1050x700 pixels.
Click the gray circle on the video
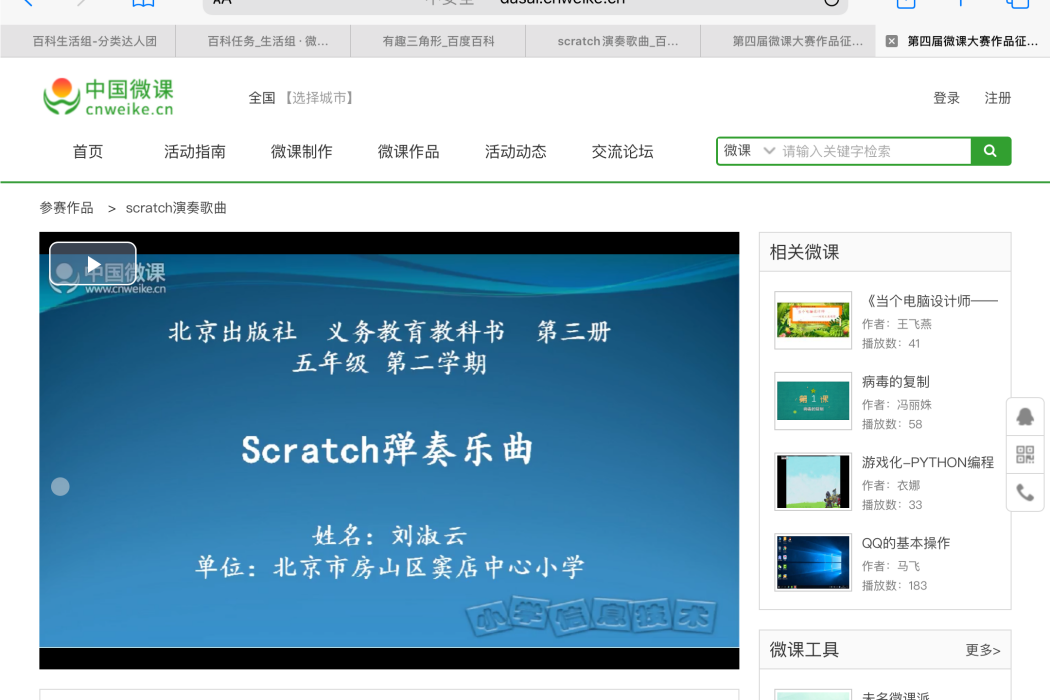tap(60, 486)
